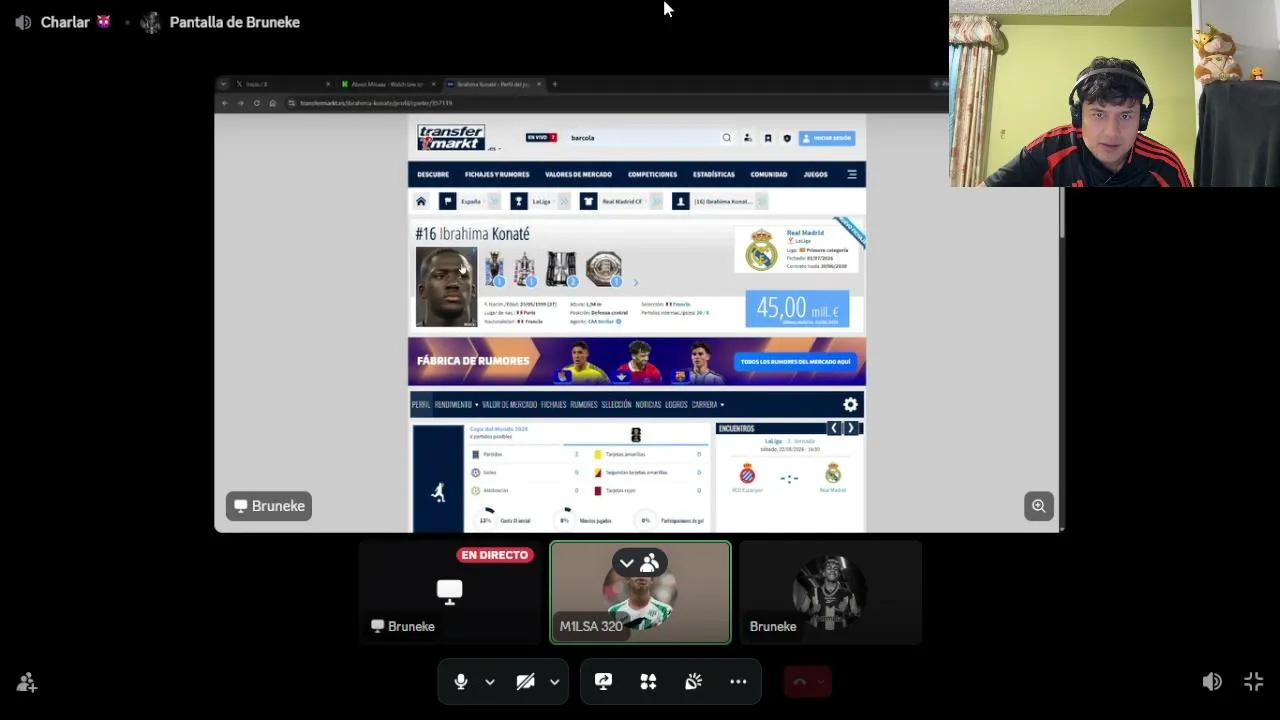
Task: Click the EN VIVO live badge
Action: pos(541,138)
